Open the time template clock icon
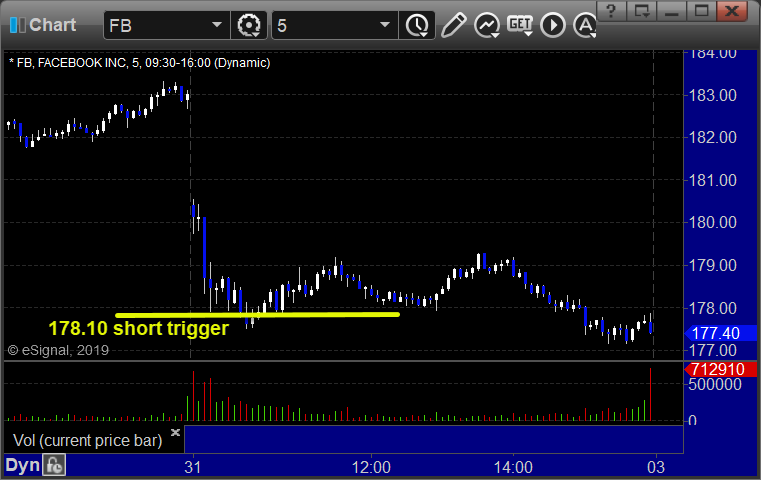Viewport: 761px width, 480px height. click(x=417, y=26)
